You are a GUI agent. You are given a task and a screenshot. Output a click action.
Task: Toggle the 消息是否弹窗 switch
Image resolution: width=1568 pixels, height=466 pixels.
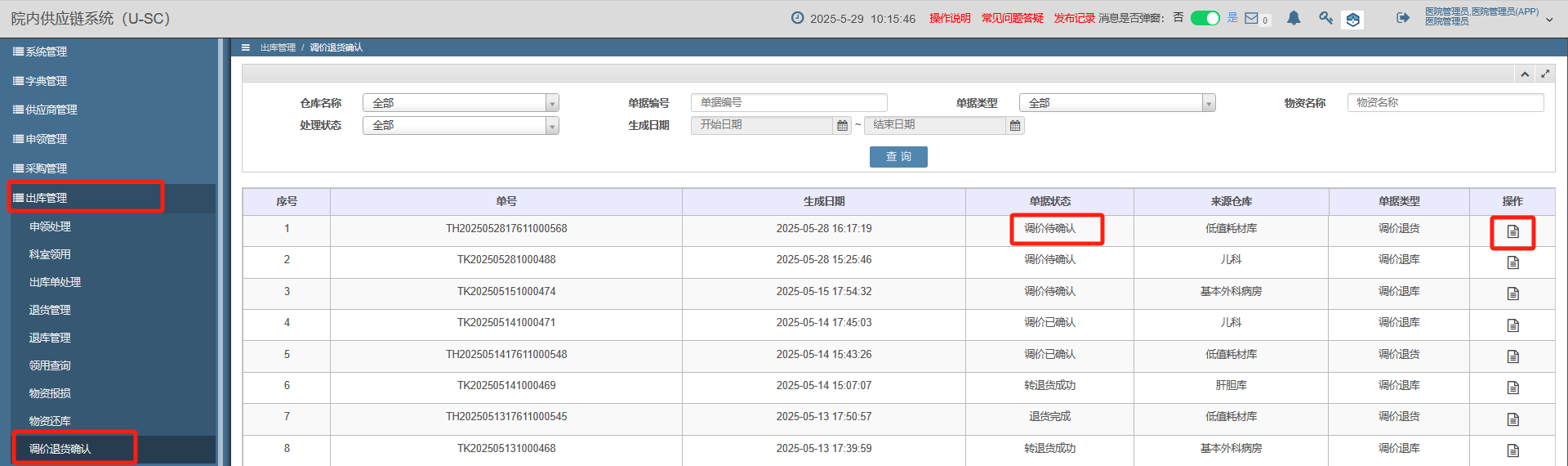[1205, 18]
